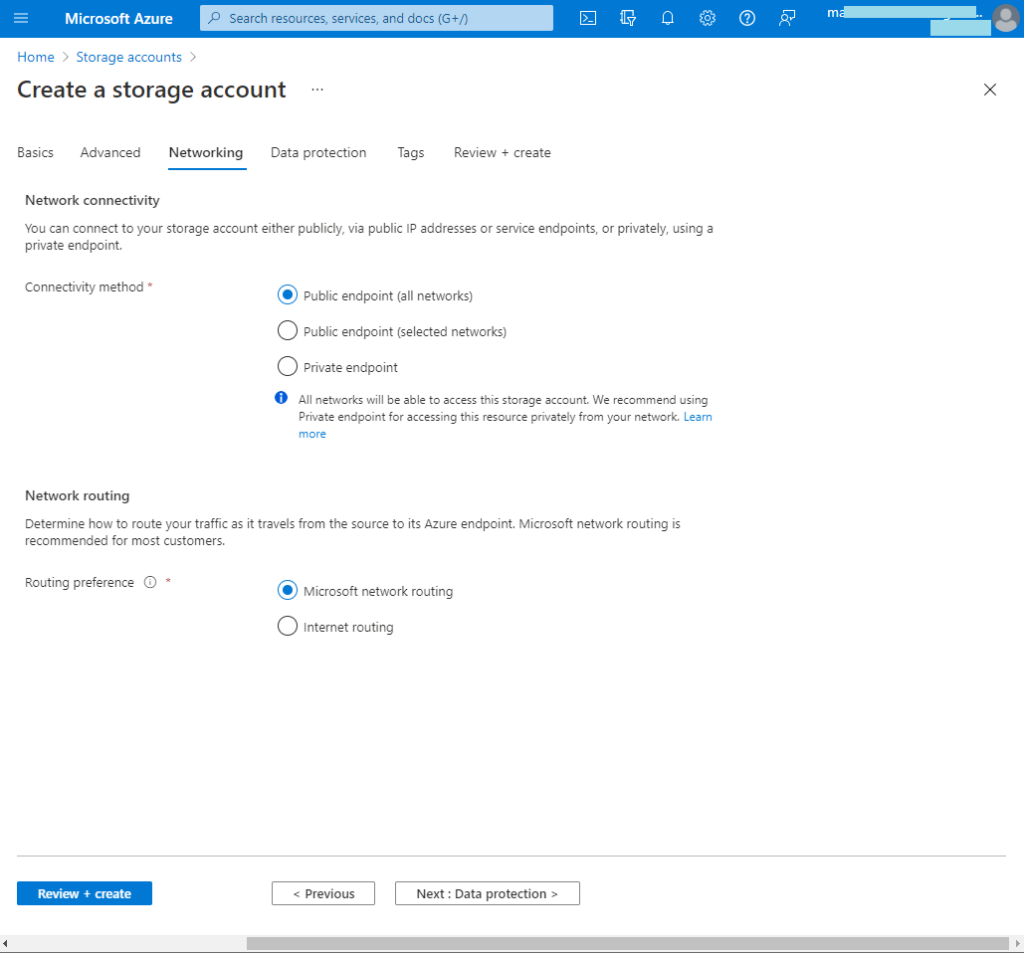Open the Learn more link about private endpoints
This screenshot has height=953, width=1024.
pyautogui.click(x=698, y=417)
